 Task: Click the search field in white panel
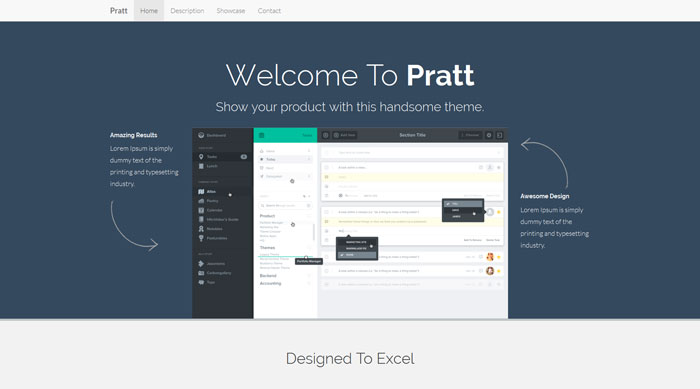pyautogui.click(x=285, y=205)
